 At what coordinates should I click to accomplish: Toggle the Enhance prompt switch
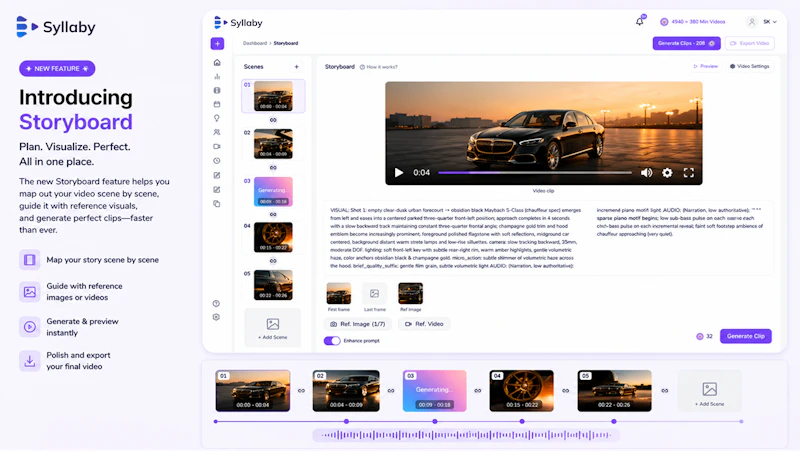pyautogui.click(x=332, y=340)
